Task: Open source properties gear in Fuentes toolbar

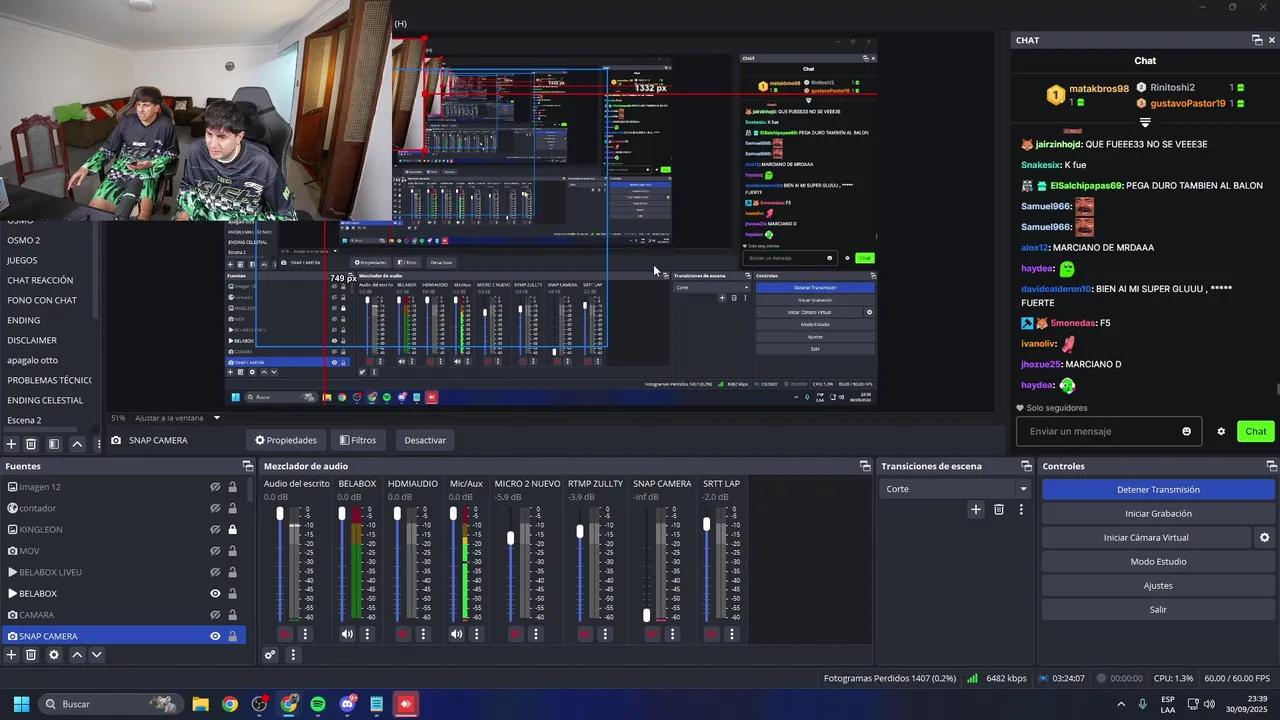Action: [x=54, y=655]
